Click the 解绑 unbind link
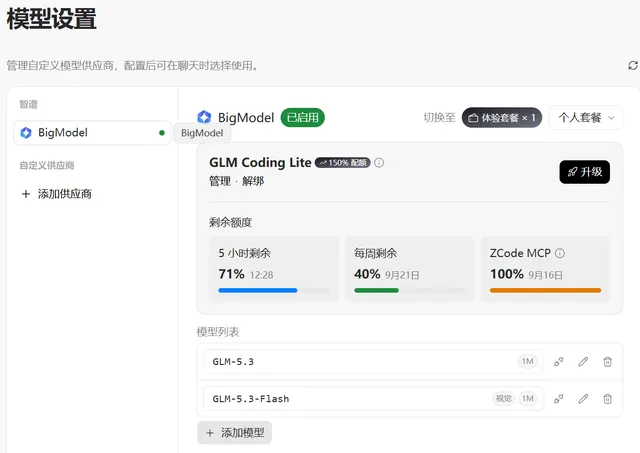The height and width of the screenshot is (453, 640). coord(253,181)
